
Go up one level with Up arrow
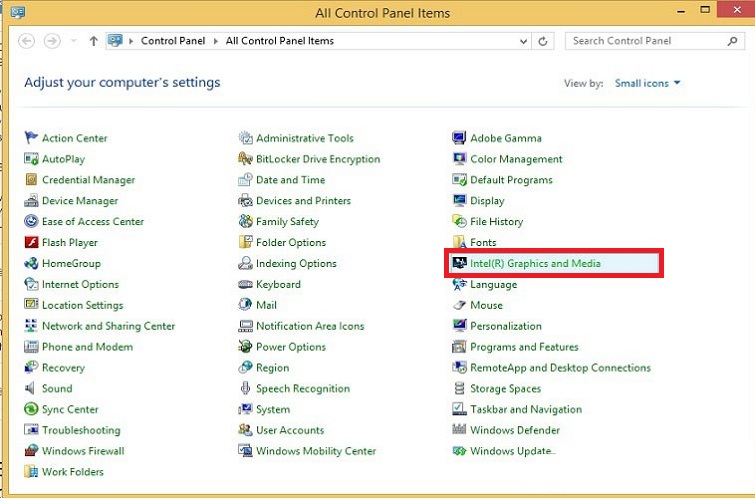[94, 41]
